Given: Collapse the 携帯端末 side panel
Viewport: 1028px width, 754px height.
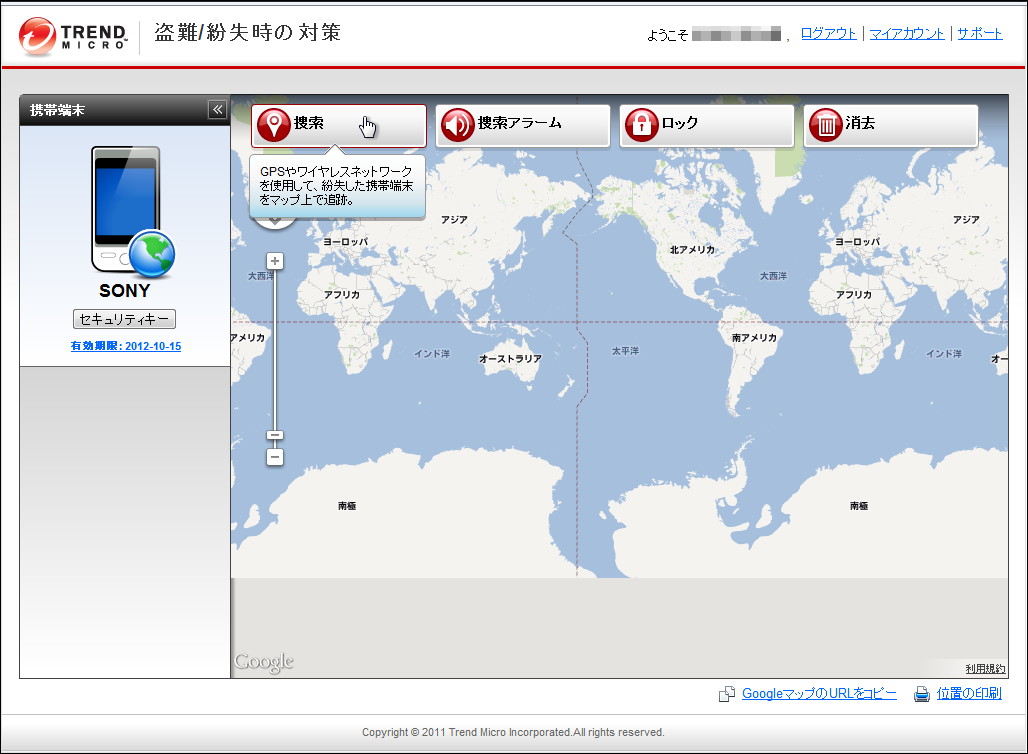Looking at the screenshot, I should [x=217, y=109].
